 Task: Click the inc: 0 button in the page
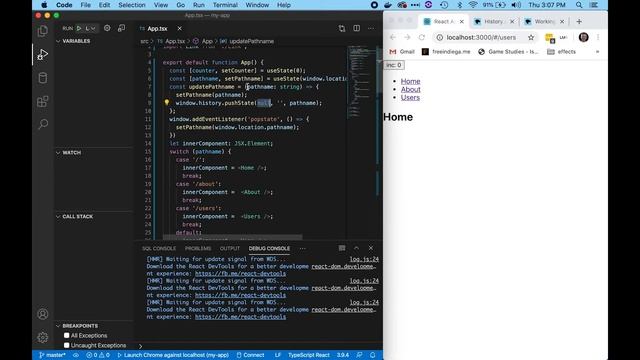[394, 65]
